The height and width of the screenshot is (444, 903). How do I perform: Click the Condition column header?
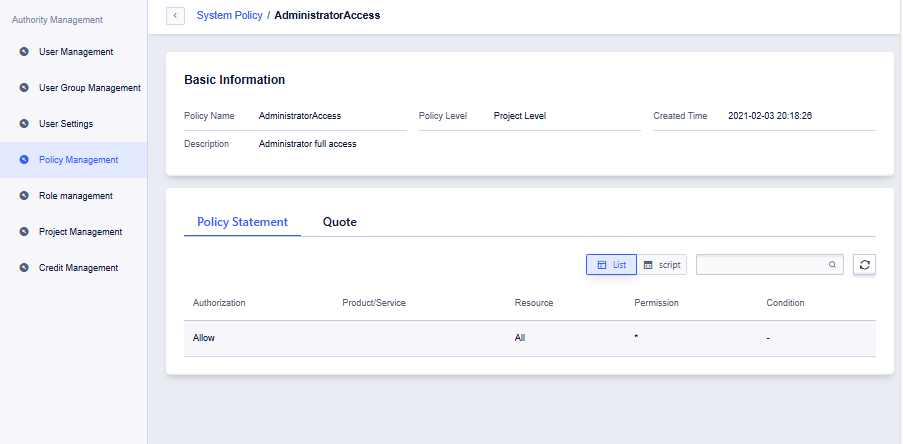(785, 302)
